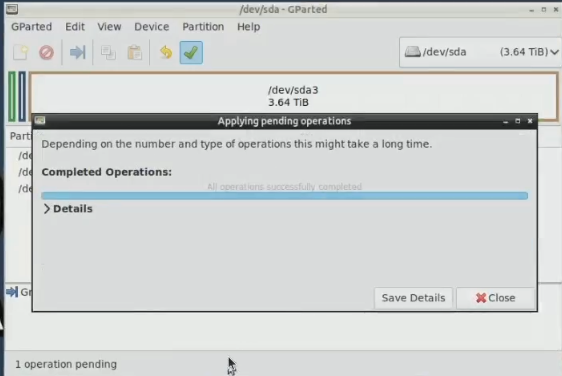Image resolution: width=562 pixels, height=376 pixels.
Task: Open the Device menu
Action: click(x=152, y=27)
